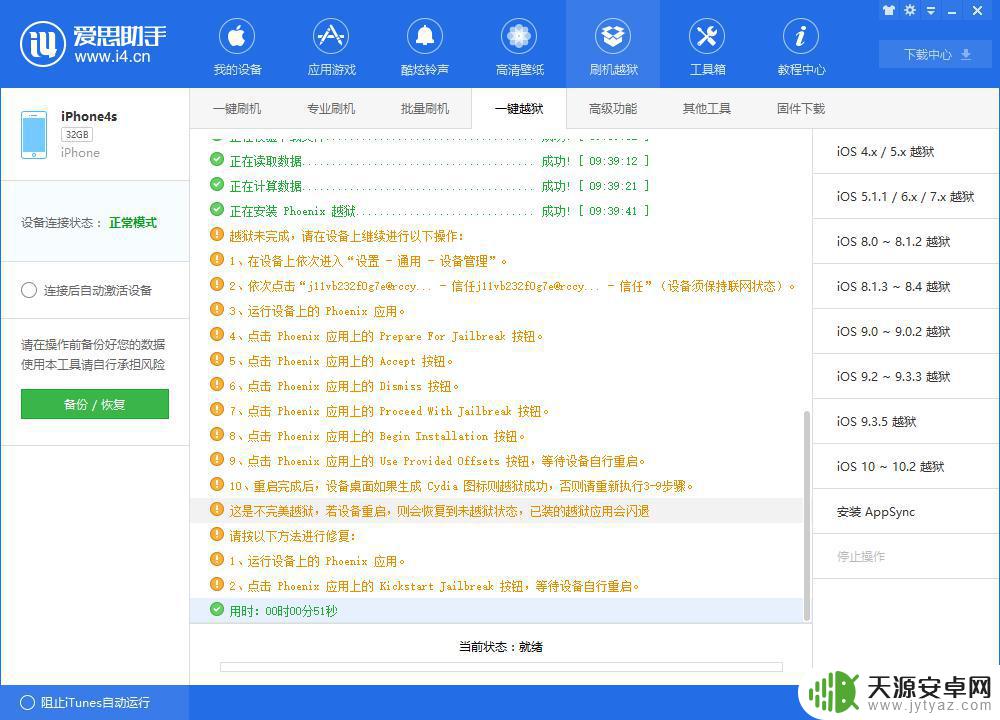Select iOS 8.1.3 ~ 8.4 越狱
Image resolution: width=1000 pixels, height=720 pixels.
pyautogui.click(x=906, y=287)
